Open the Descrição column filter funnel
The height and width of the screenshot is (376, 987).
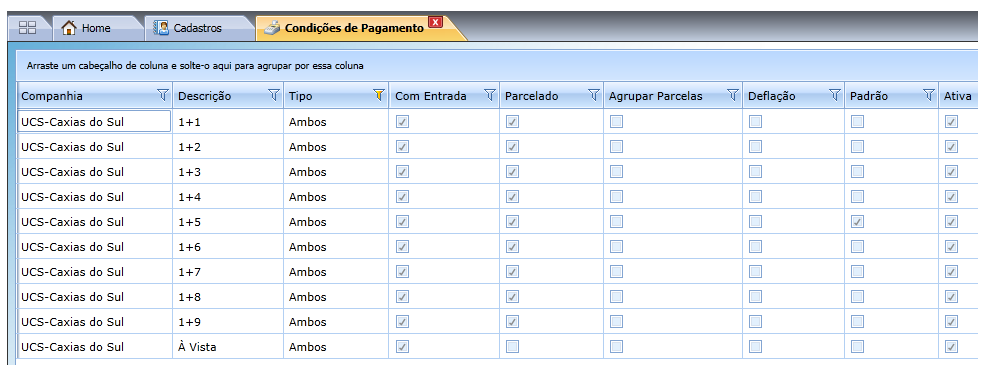(x=274, y=96)
